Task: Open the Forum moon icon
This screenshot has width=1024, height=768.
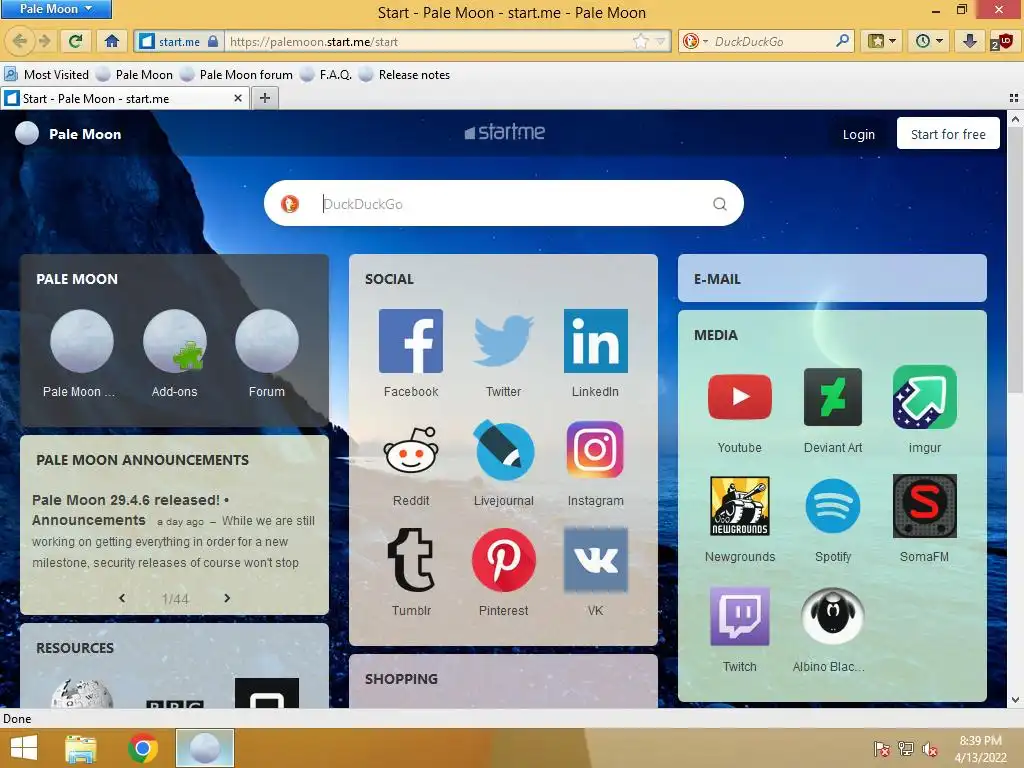Action: point(266,341)
